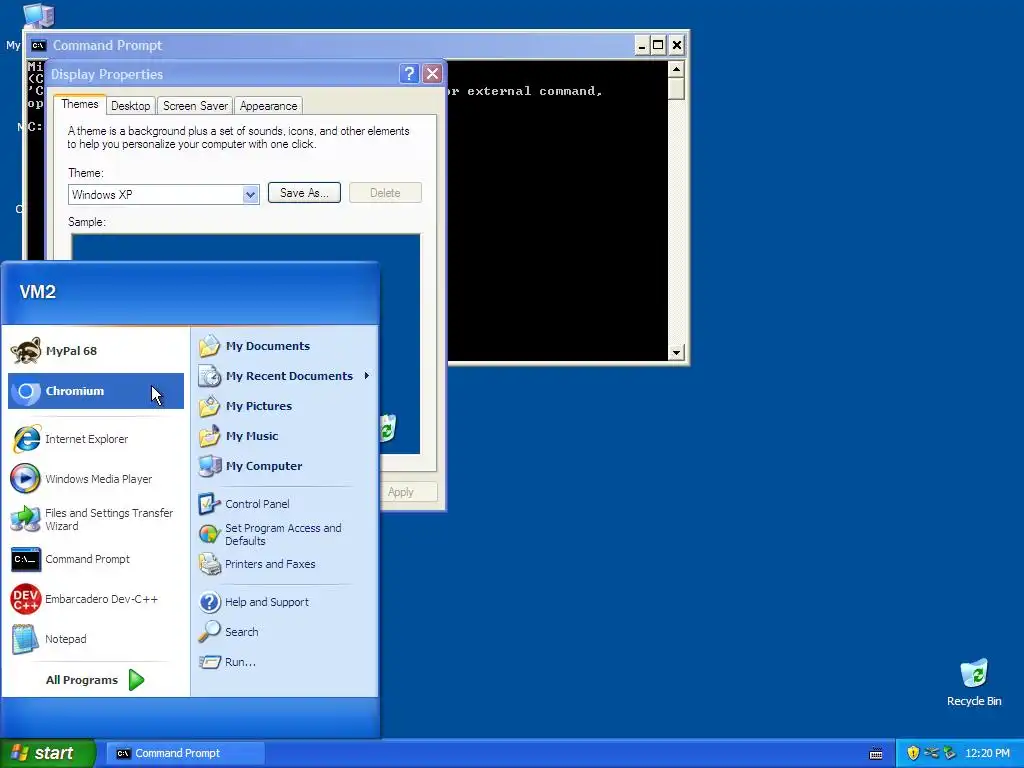Open Notepad from Start menu
1024x768 pixels.
pos(95,639)
